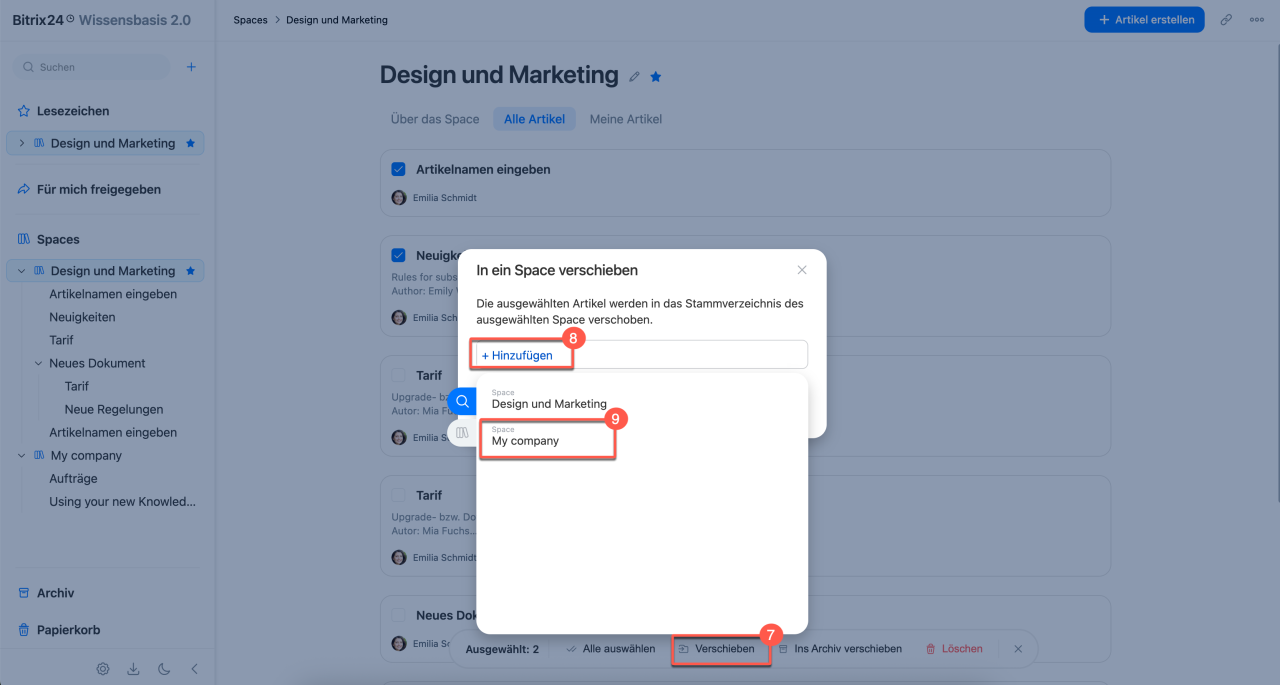1280x685 pixels.
Task: Open the three-dots more options menu
Action: click(x=1257, y=19)
